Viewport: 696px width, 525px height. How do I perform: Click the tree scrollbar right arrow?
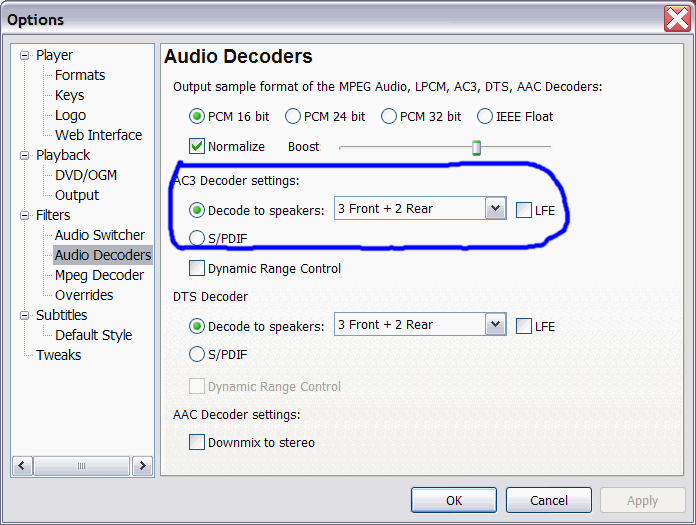[x=142, y=466]
